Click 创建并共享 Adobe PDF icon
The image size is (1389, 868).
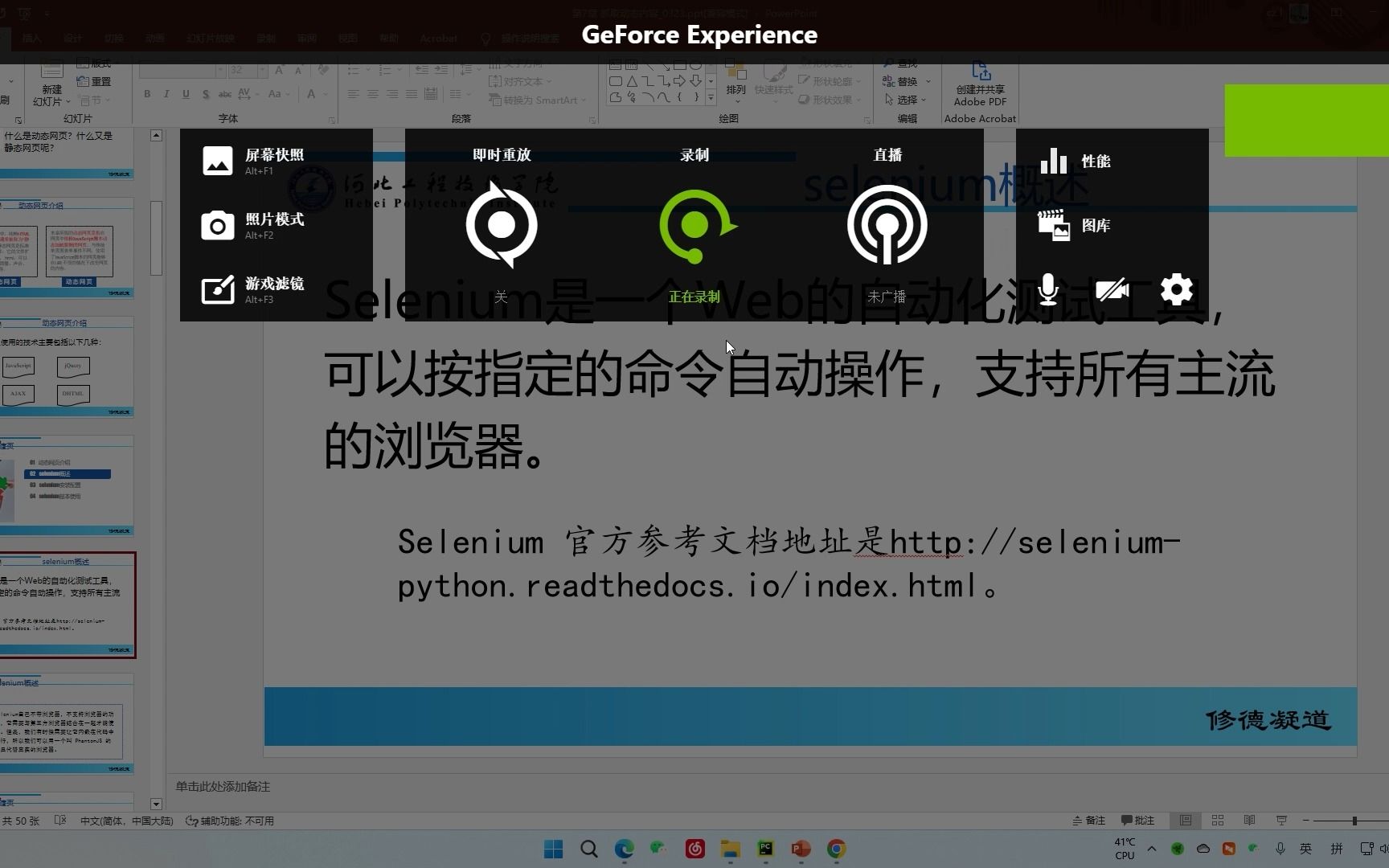[980, 84]
